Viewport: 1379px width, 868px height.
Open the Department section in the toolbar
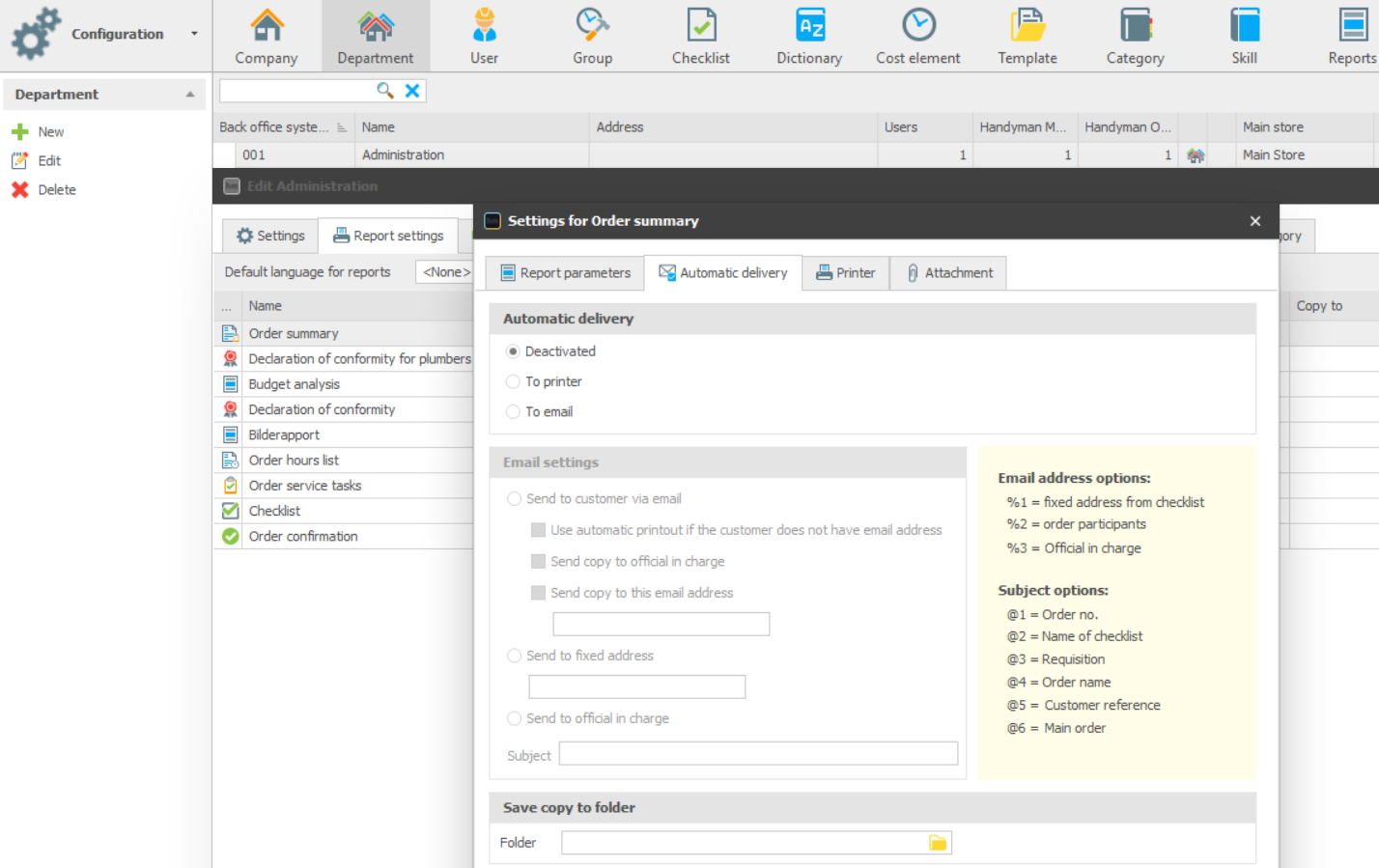click(x=376, y=37)
